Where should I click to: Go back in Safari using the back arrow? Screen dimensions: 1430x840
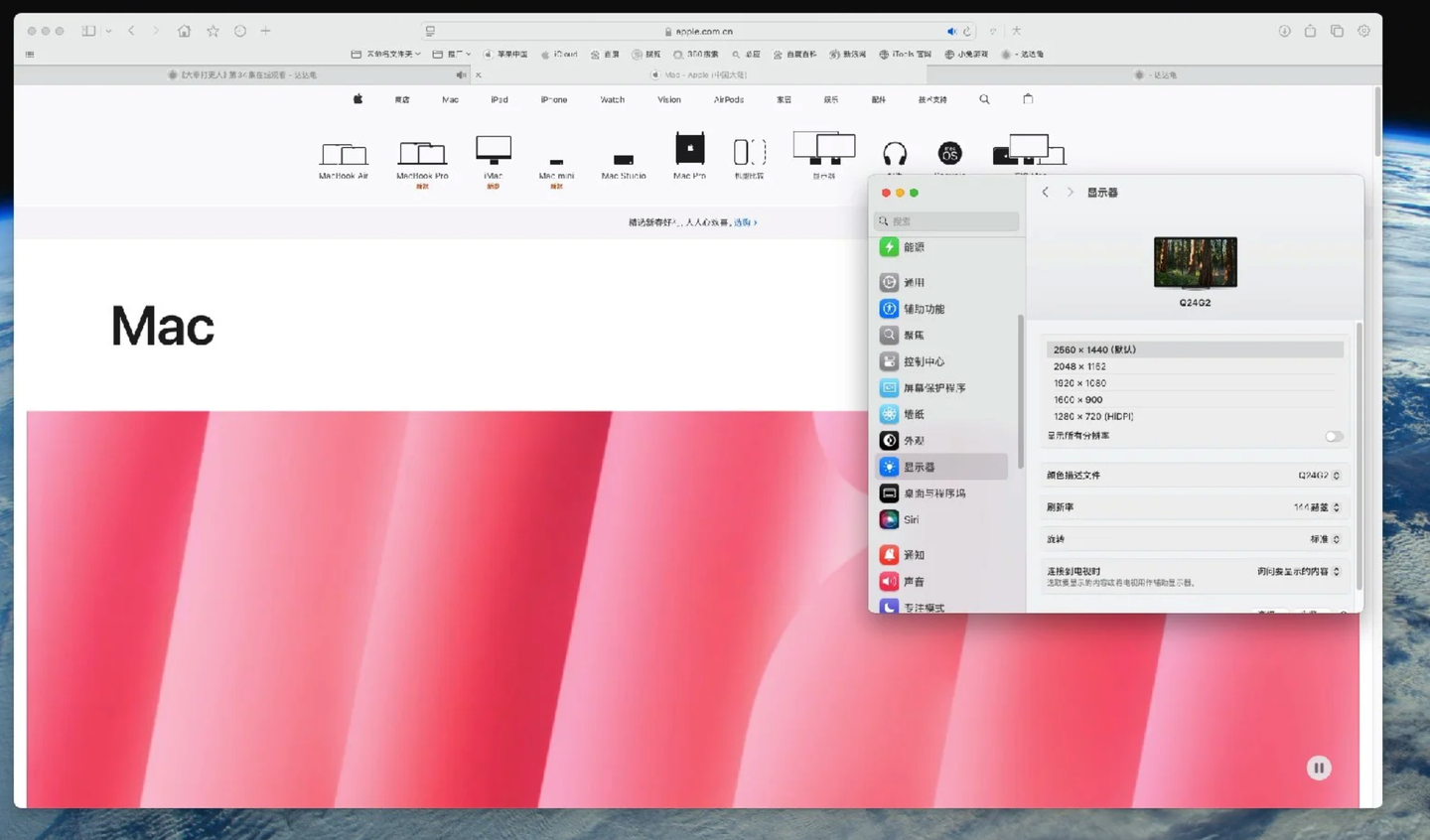click(x=131, y=31)
